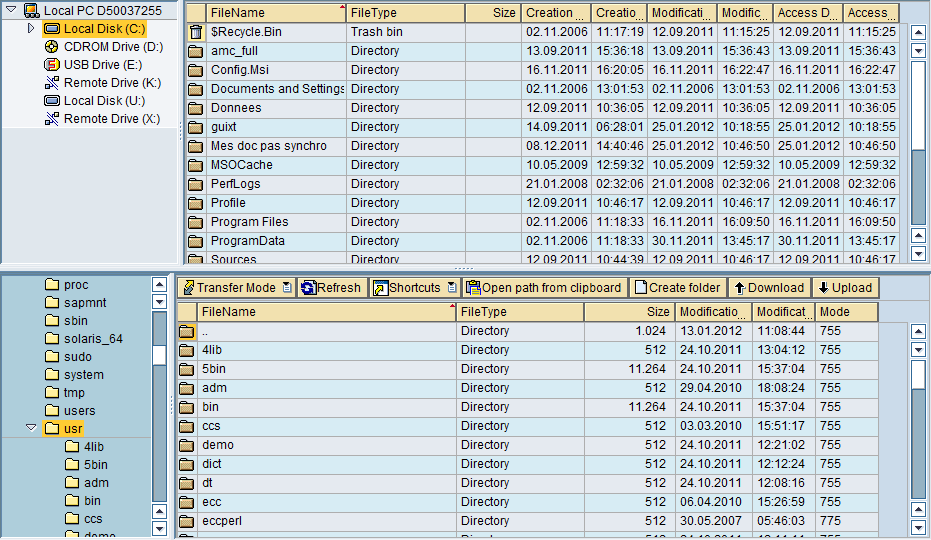Sort by FileName in the local file list

(x=276, y=12)
